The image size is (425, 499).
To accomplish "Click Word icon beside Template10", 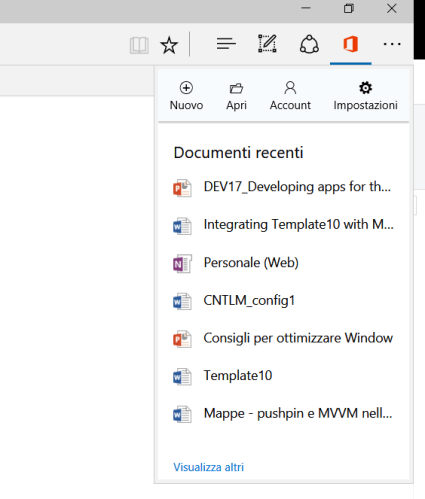I will click(182, 377).
